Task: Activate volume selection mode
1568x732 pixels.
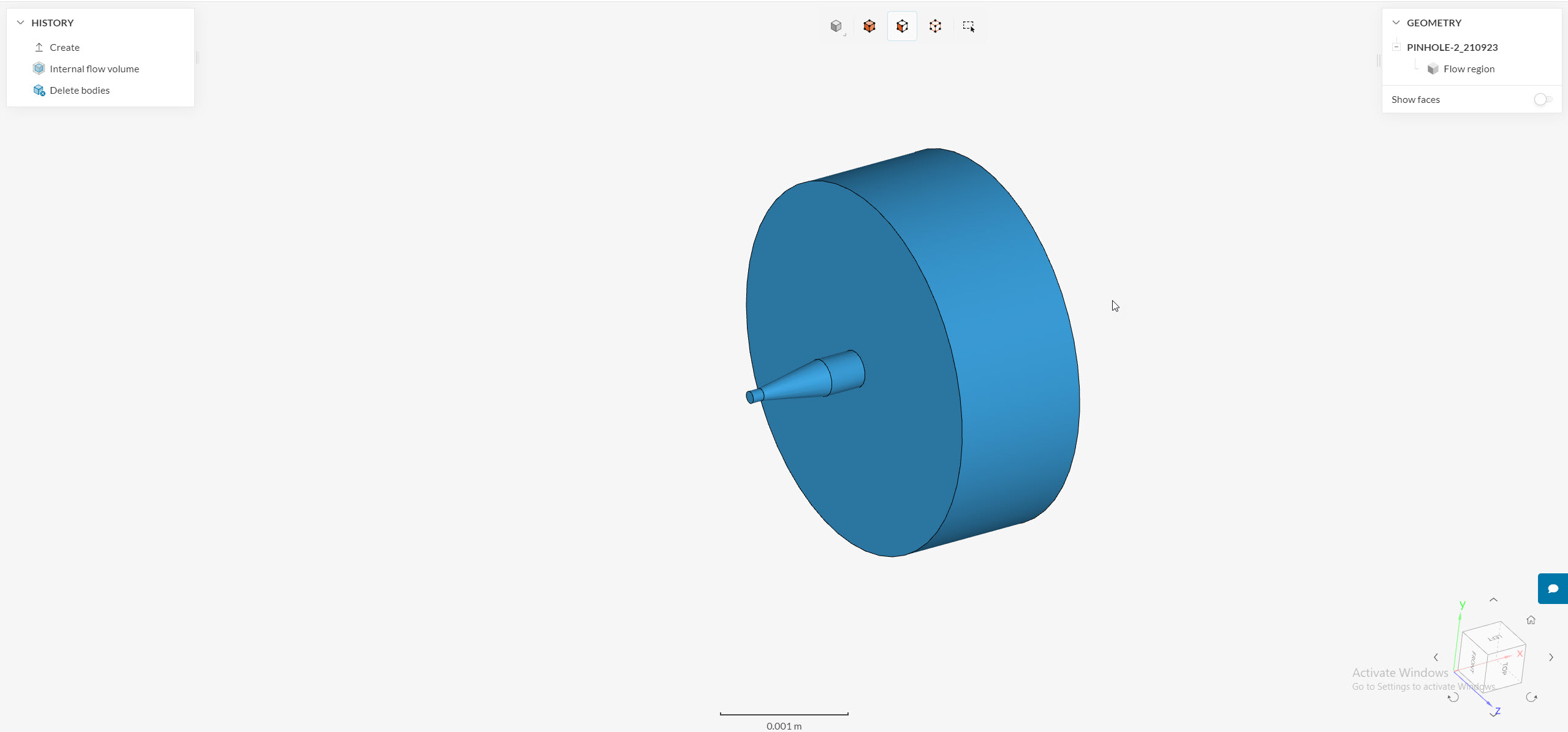Action: 869,26
